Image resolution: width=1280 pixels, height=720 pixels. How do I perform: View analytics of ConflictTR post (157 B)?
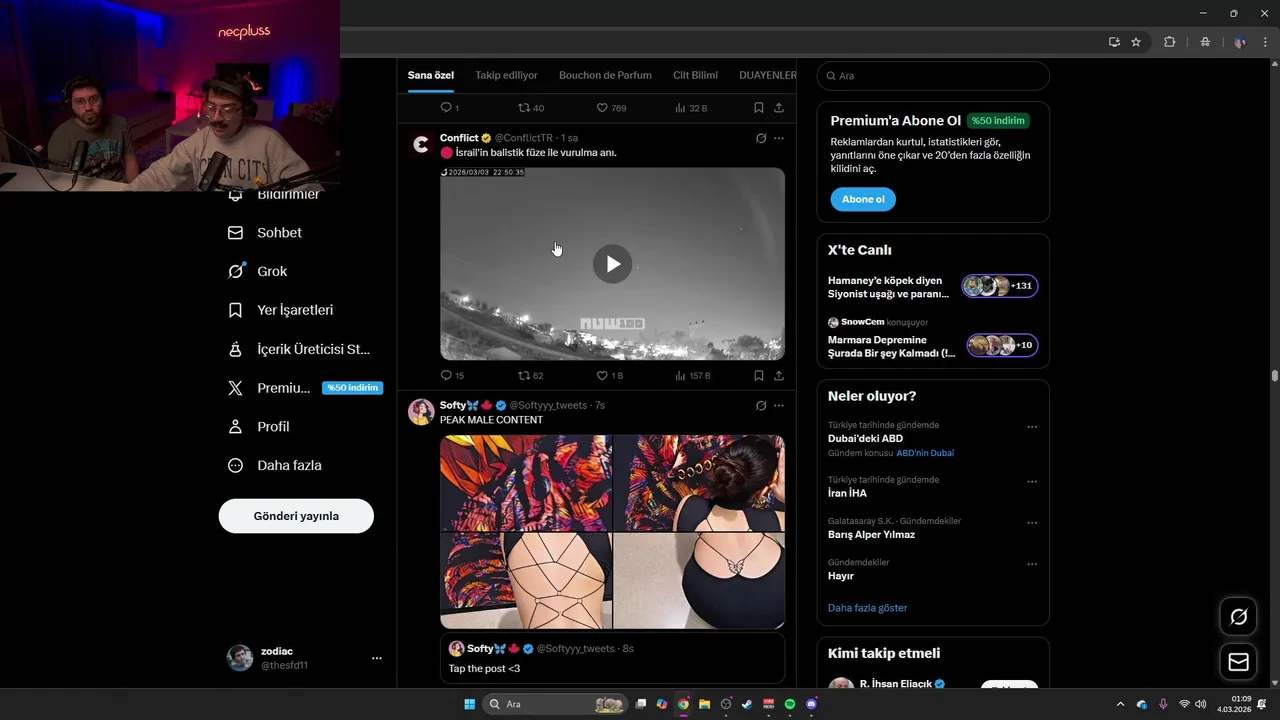692,376
